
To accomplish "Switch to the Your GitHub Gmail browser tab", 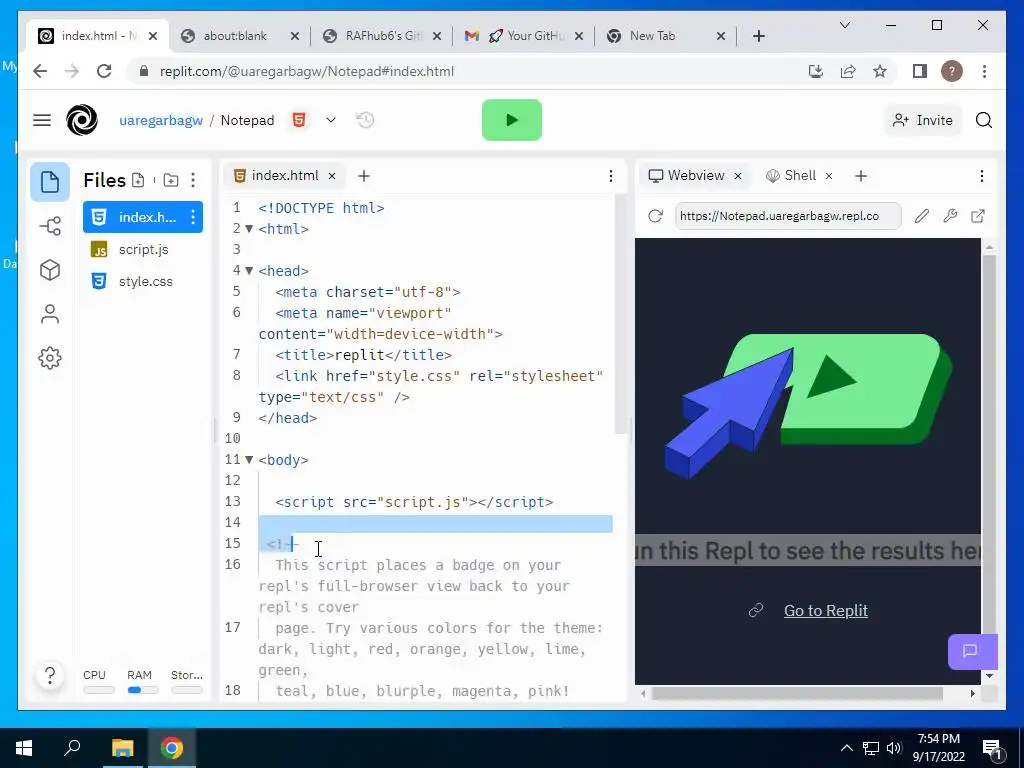I will coord(524,36).
